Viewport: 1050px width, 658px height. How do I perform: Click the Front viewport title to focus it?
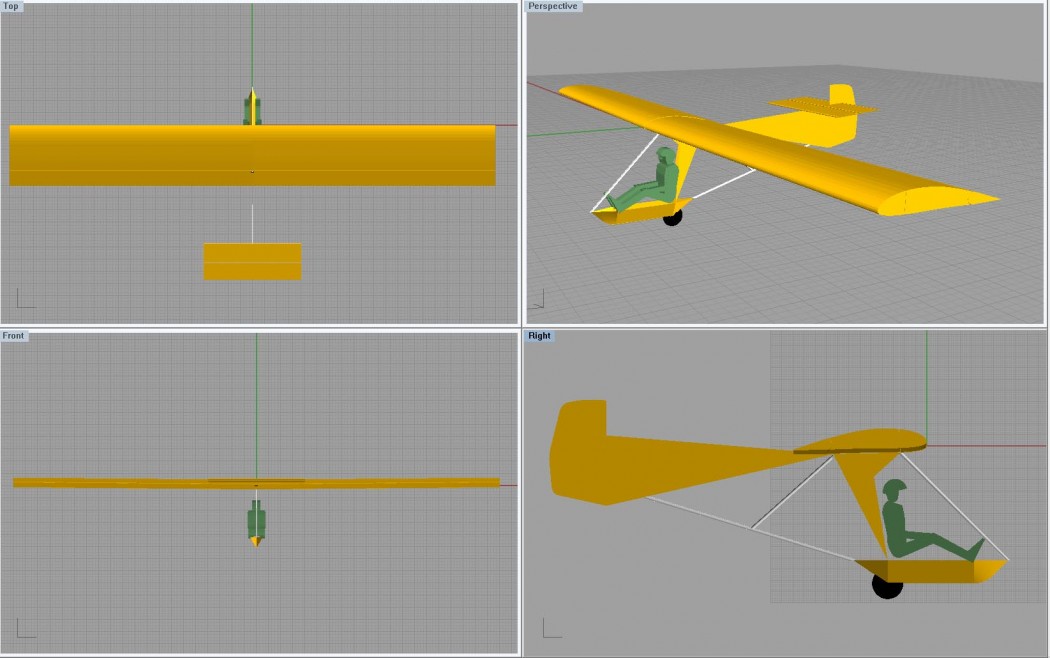coord(13,336)
